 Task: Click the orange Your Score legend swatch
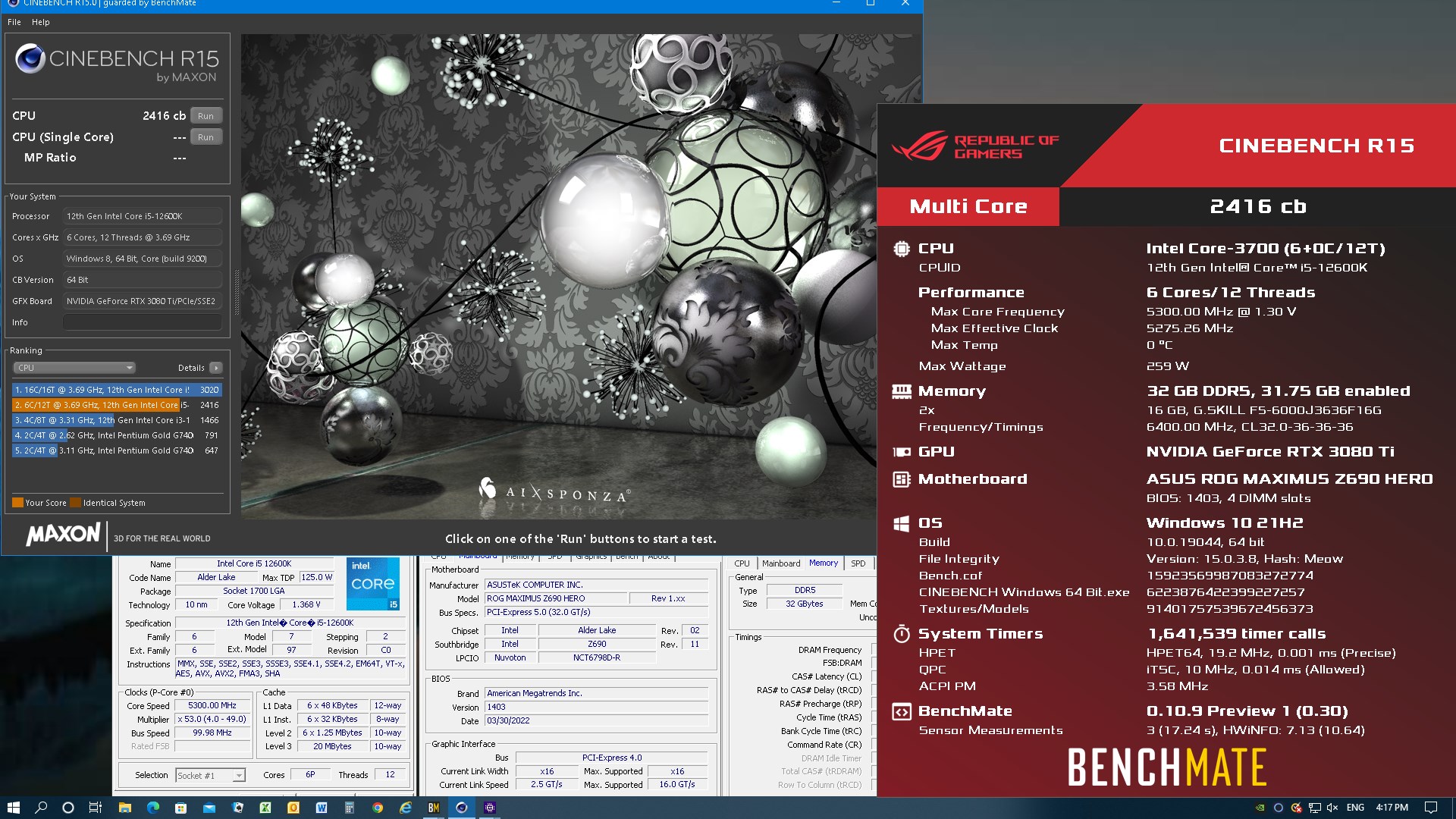point(17,503)
